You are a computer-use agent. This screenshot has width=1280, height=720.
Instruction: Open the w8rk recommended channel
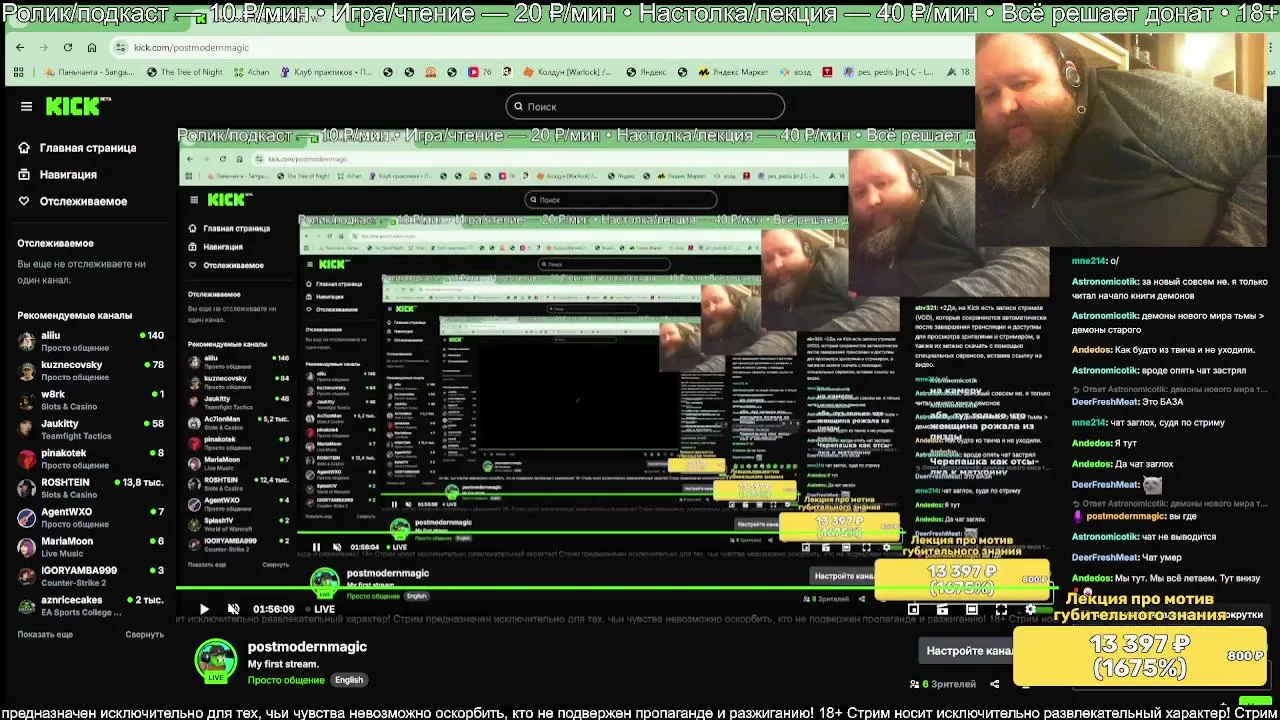[90, 400]
